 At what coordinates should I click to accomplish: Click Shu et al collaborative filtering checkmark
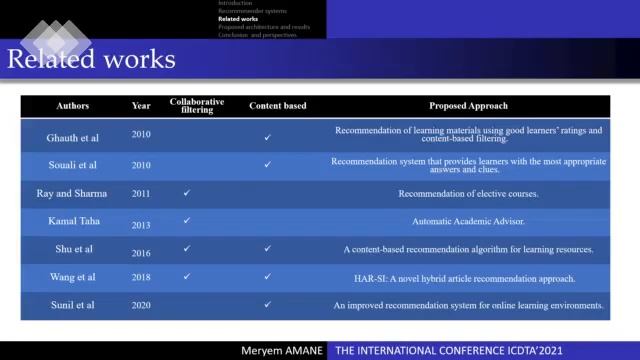(x=187, y=248)
